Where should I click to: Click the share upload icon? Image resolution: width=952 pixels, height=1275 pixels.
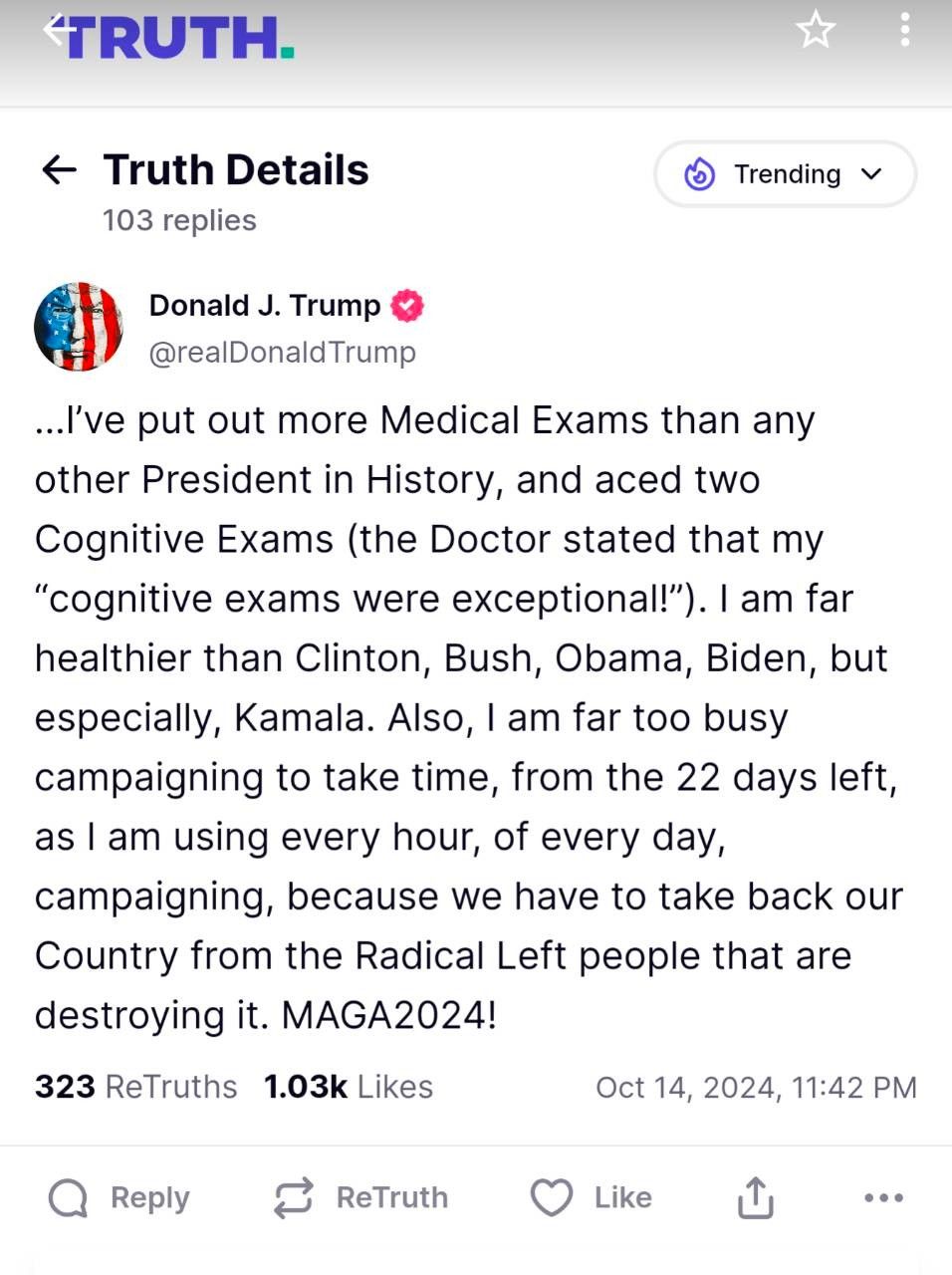756,1197
